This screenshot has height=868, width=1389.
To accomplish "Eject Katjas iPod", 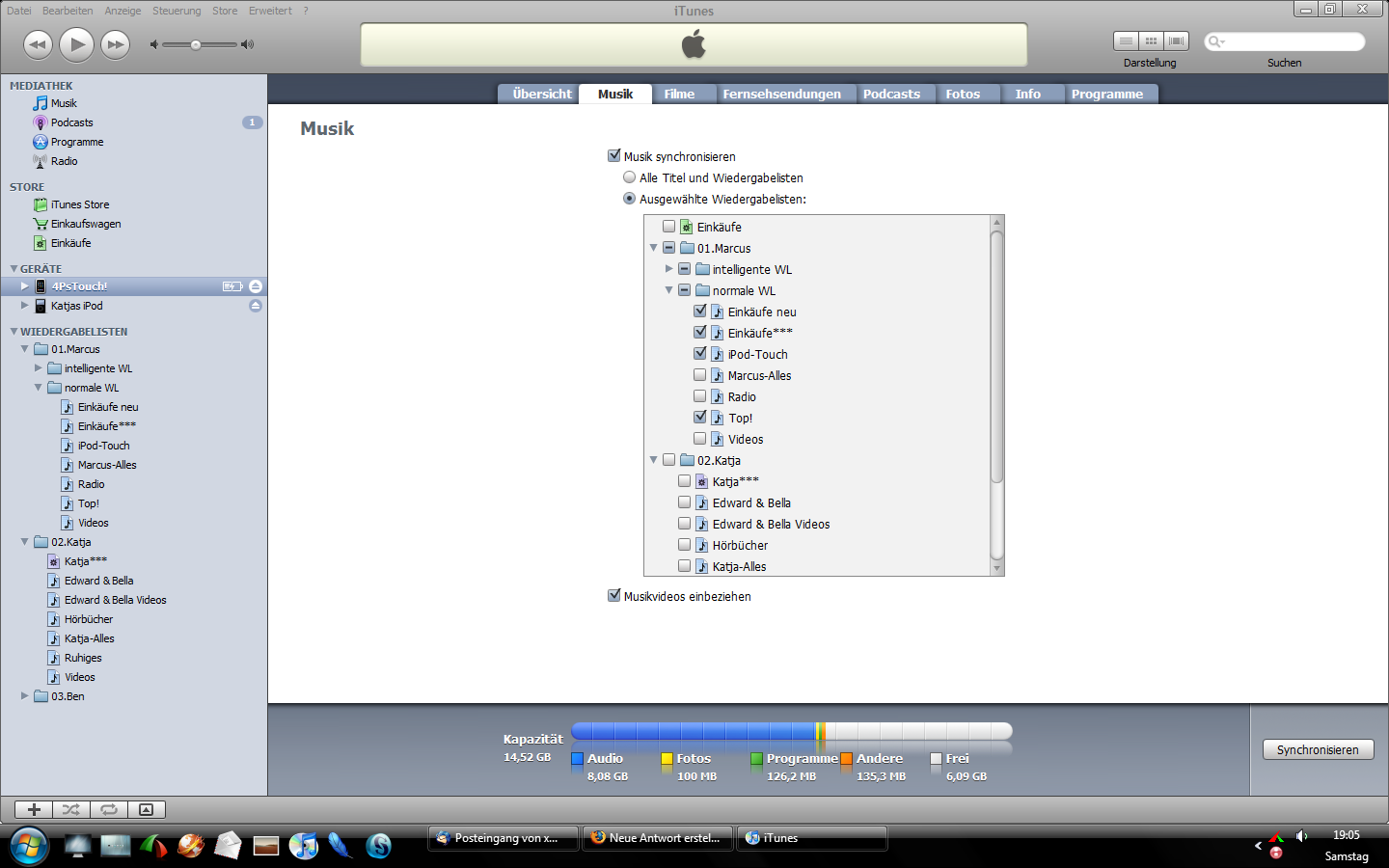I will [x=256, y=306].
